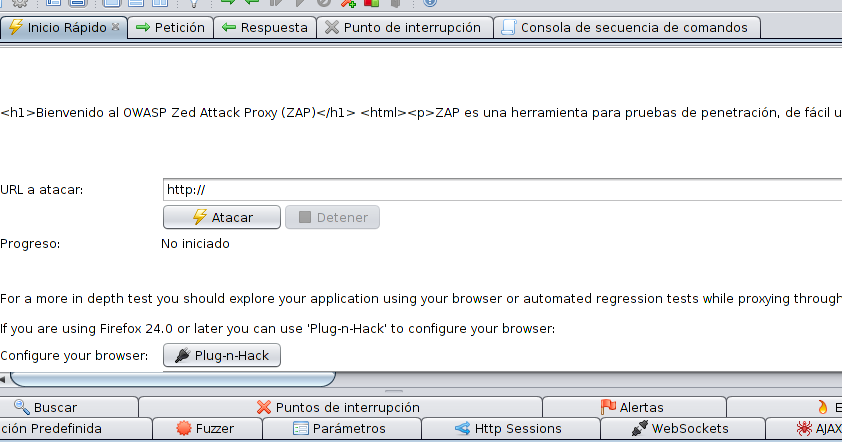Open the tab ending in Predefinida
The image size is (842, 442).
click(x=76, y=429)
